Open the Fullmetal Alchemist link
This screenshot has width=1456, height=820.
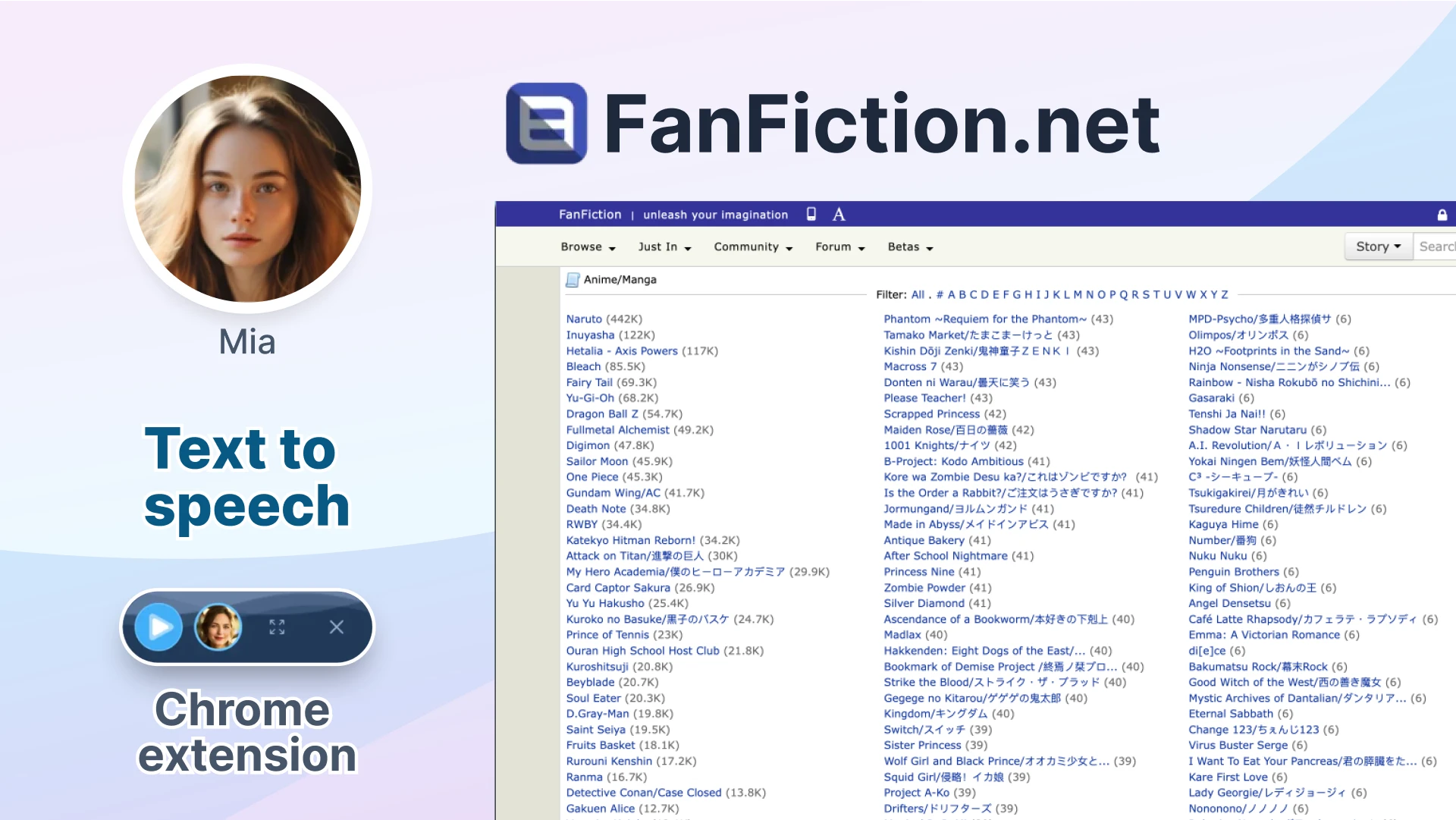(x=618, y=430)
